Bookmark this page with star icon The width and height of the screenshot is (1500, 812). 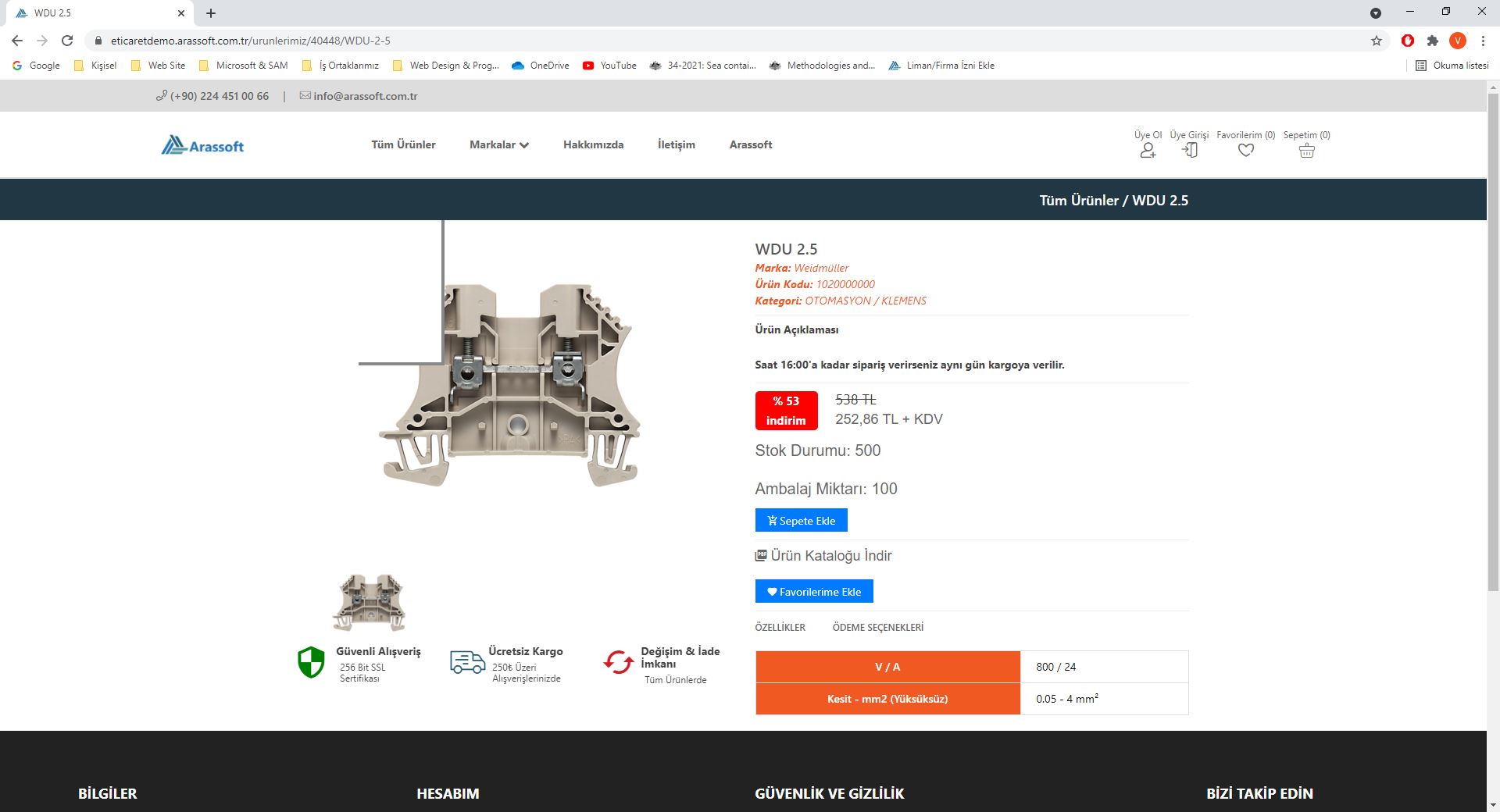tap(1377, 41)
